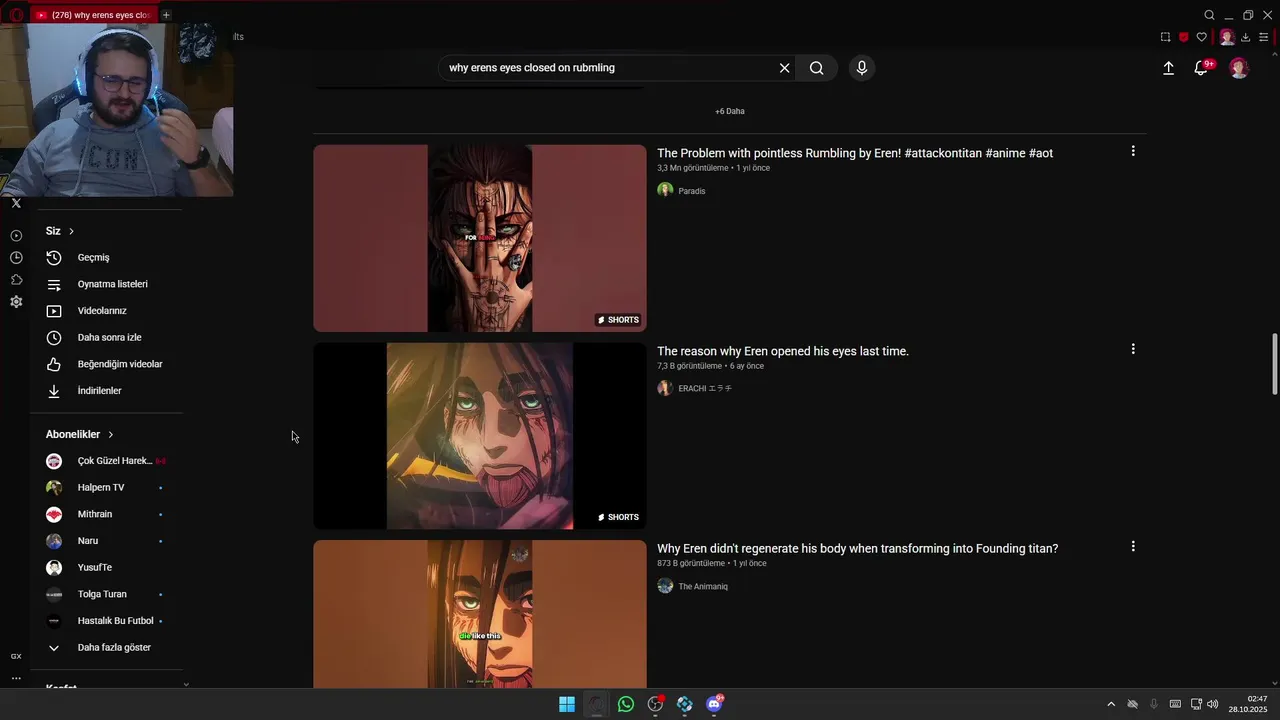Image resolution: width=1280 pixels, height=720 pixels.
Task: Play the Founding titan video thumbnail
Action: click(480, 614)
